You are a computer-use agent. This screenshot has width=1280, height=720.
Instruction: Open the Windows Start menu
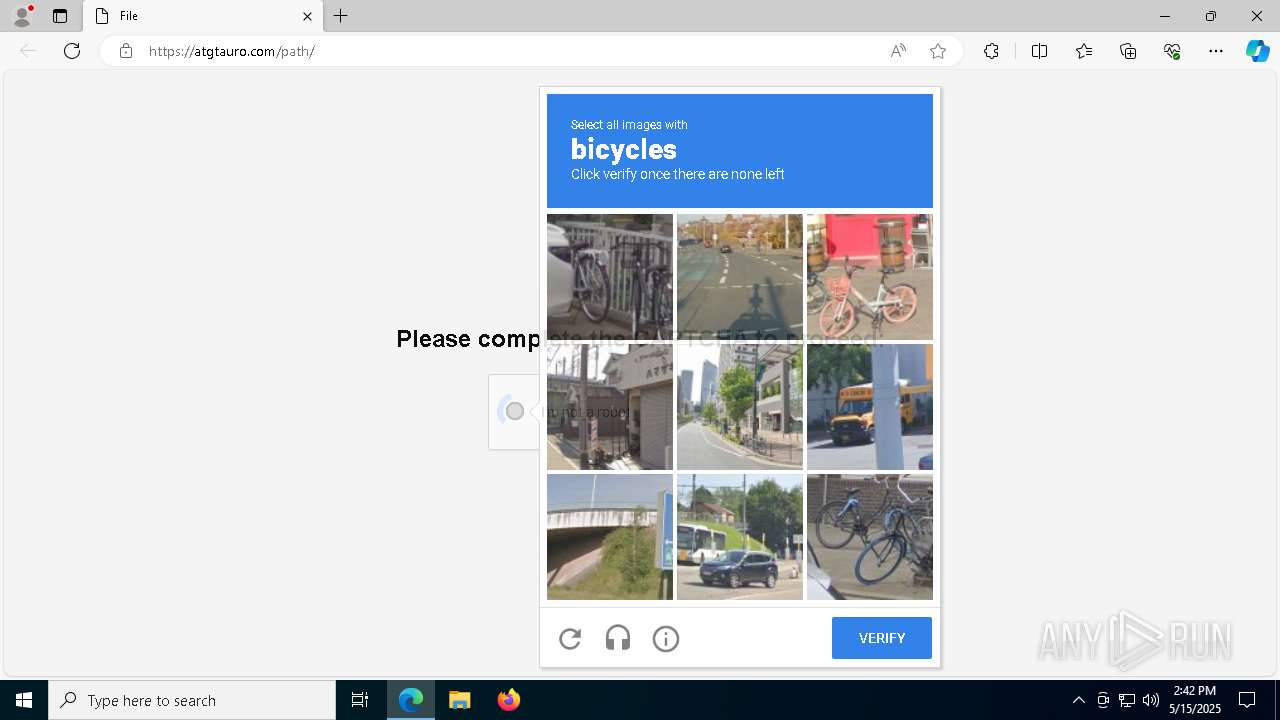(x=24, y=700)
